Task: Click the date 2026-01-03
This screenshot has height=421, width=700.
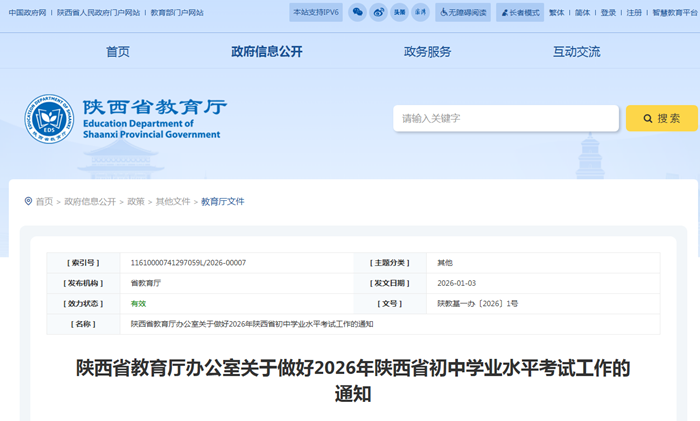Action: 456,283
